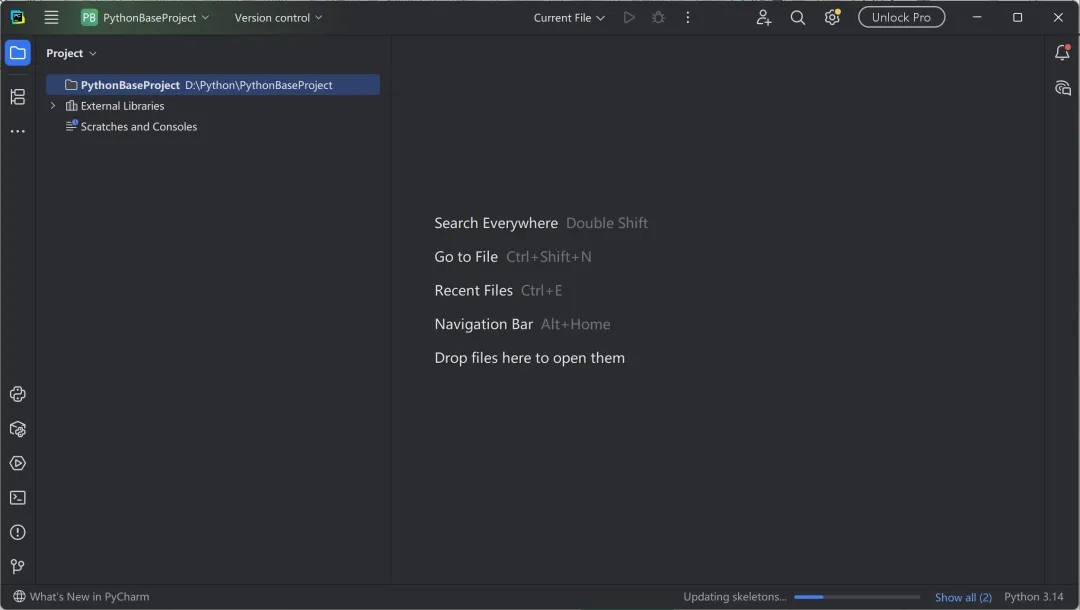Minimize the PyCharm window
The image size is (1080, 610).
977,17
